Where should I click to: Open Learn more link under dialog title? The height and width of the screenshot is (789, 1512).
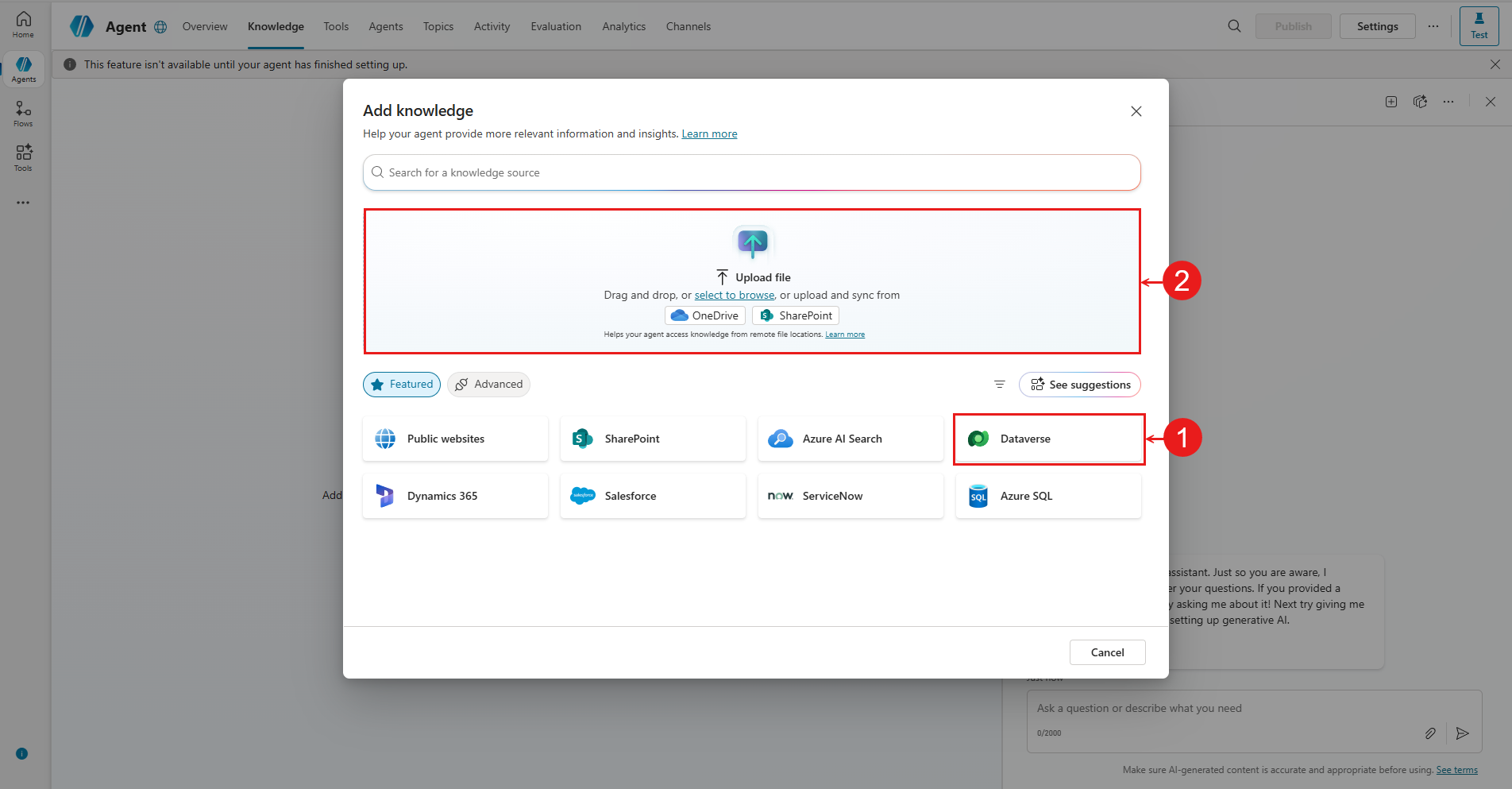(x=709, y=133)
